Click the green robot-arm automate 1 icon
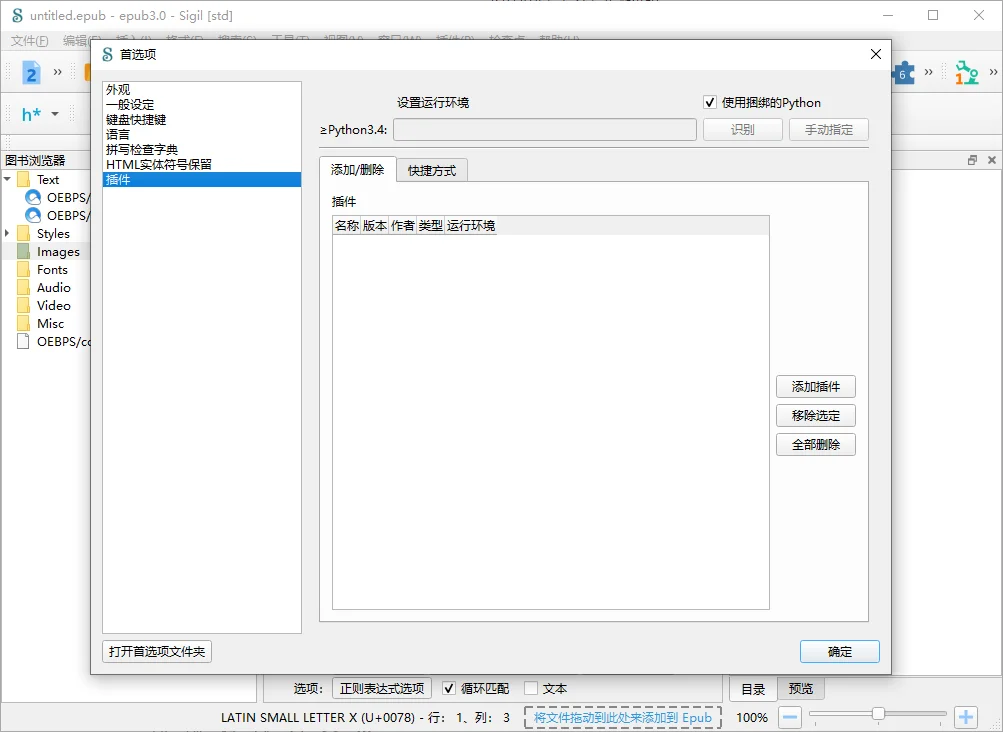 click(x=967, y=73)
